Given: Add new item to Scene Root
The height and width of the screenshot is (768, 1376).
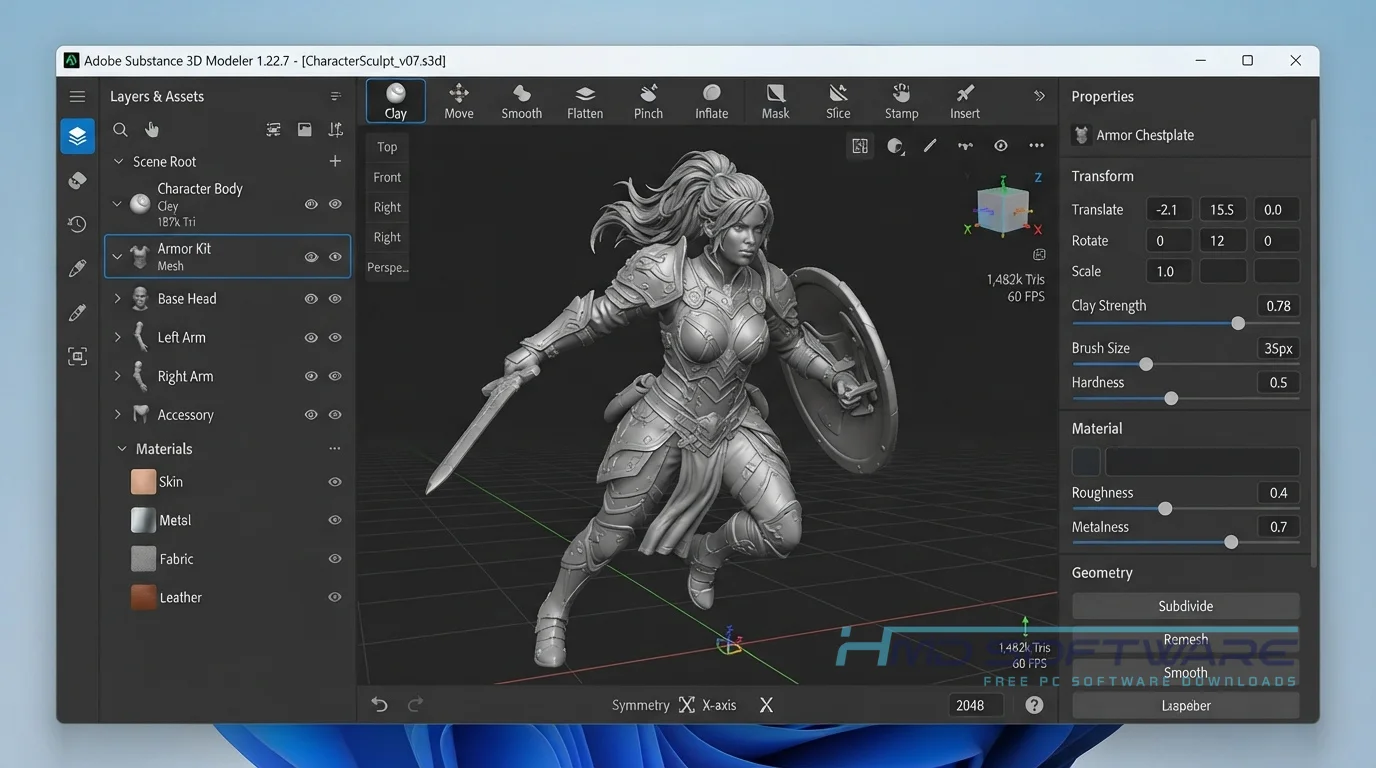Looking at the screenshot, I should click(335, 161).
